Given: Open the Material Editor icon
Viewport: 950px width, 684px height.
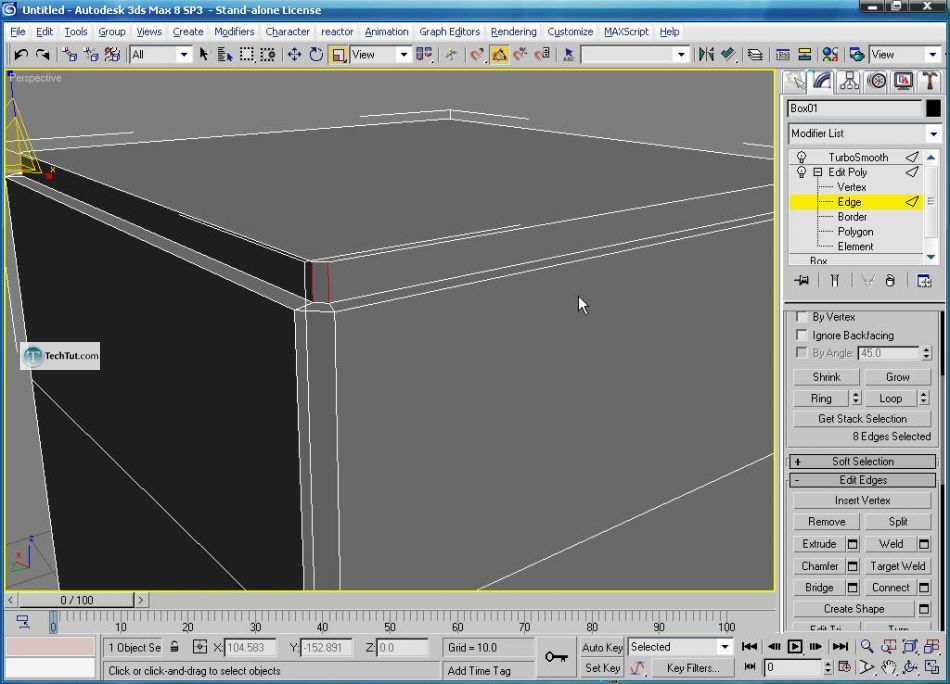Looking at the screenshot, I should pyautogui.click(x=830, y=55).
